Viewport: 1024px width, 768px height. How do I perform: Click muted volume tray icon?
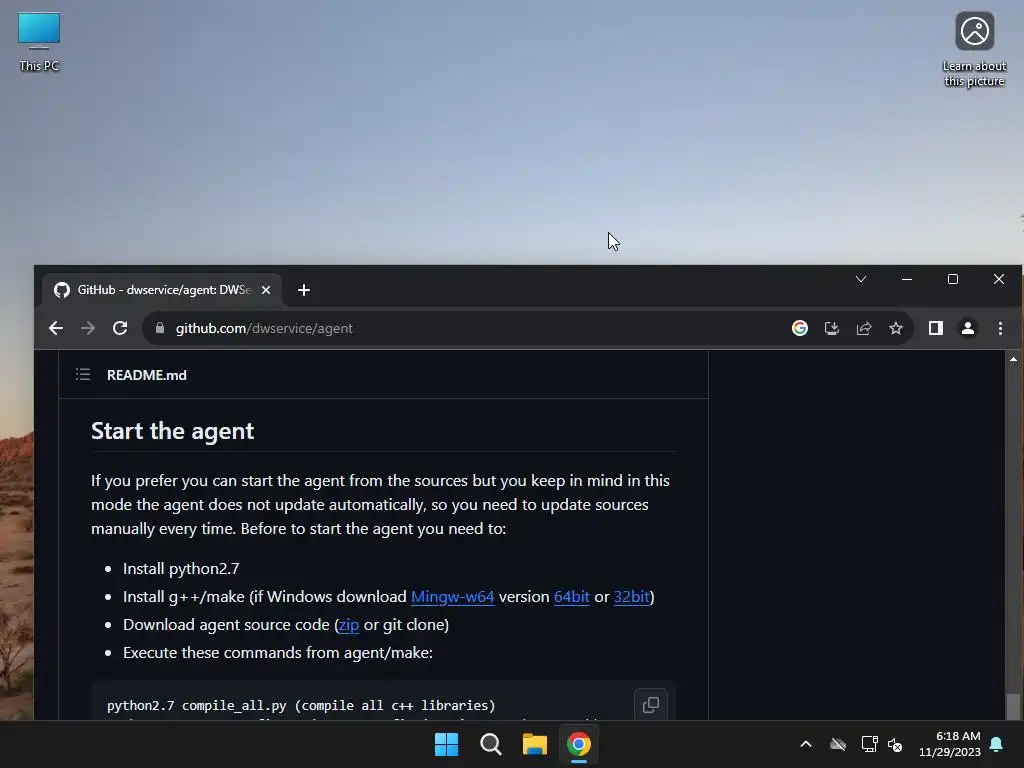click(895, 744)
